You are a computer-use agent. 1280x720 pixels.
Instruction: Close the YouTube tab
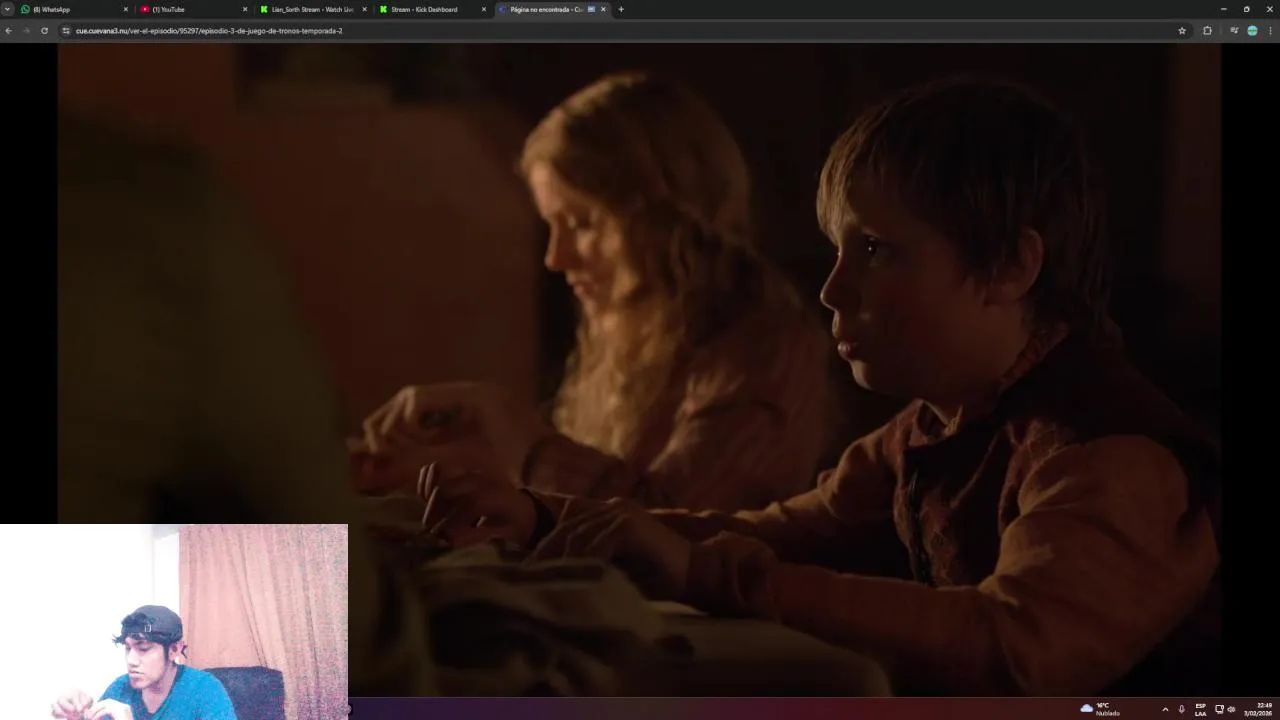(x=245, y=9)
